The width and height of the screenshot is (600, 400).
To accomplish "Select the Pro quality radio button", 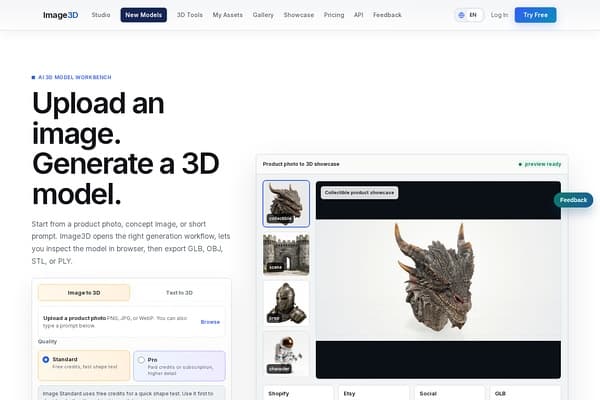I will click(x=141, y=360).
